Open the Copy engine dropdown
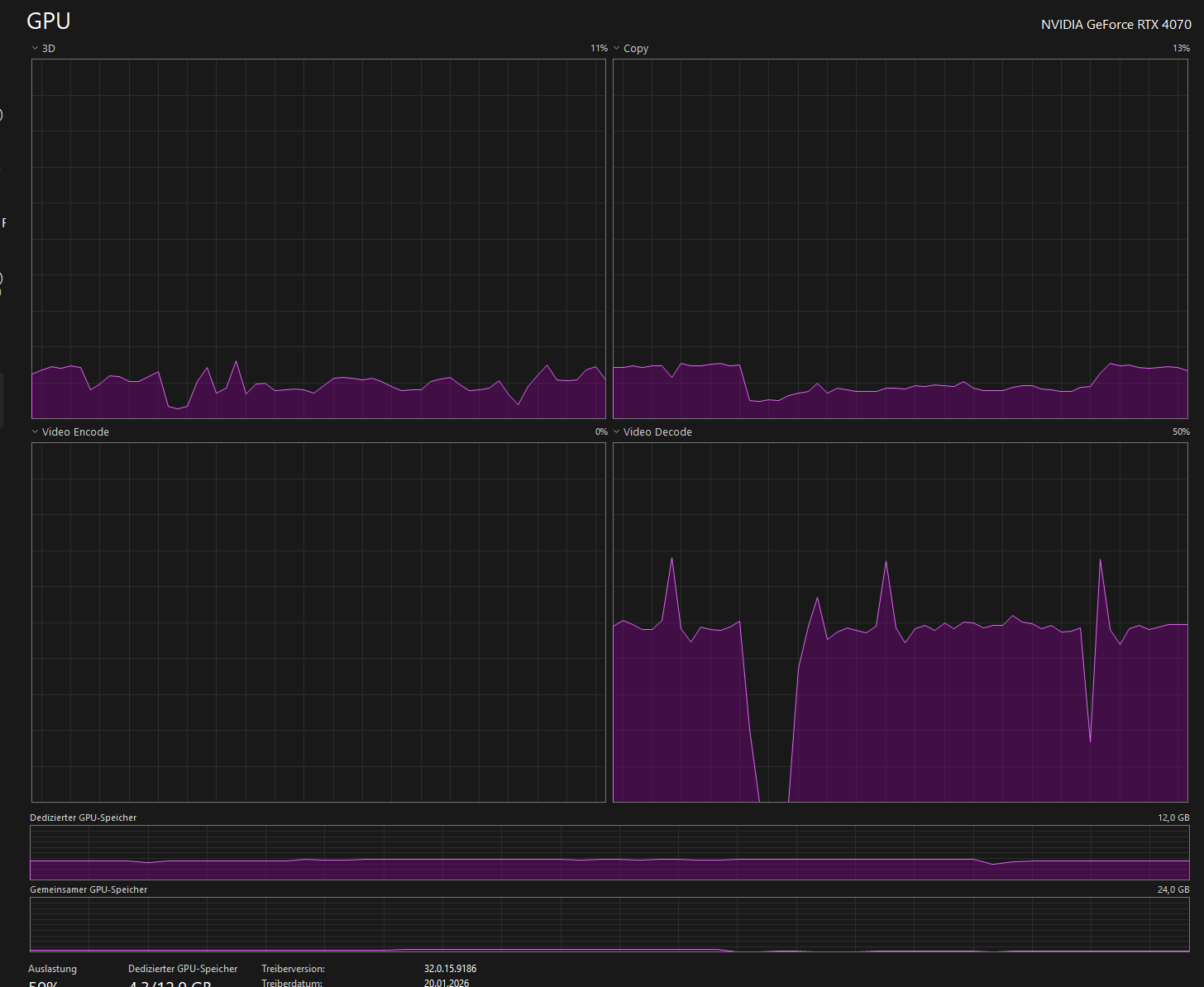 [630, 49]
